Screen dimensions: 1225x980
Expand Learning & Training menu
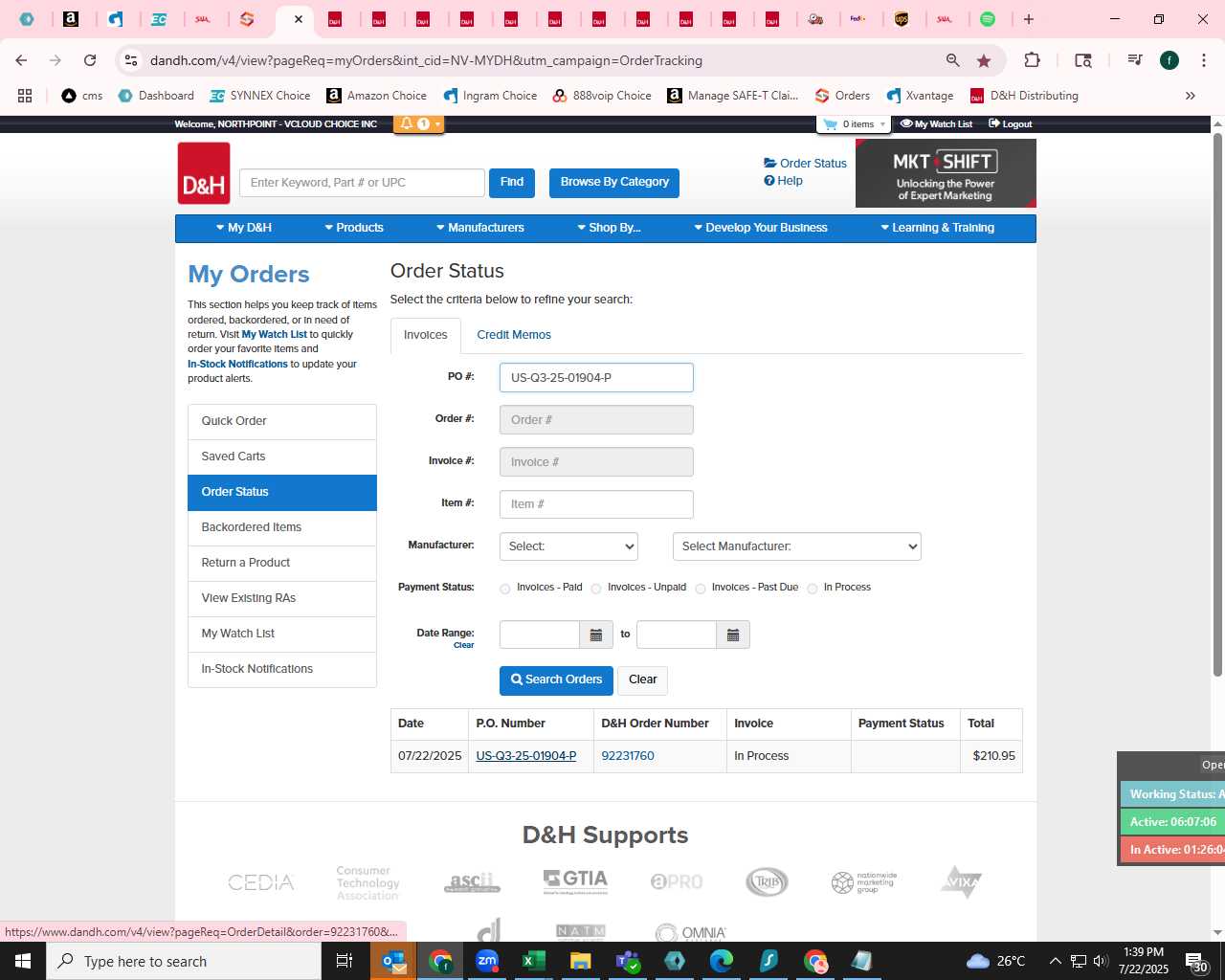coord(938,228)
